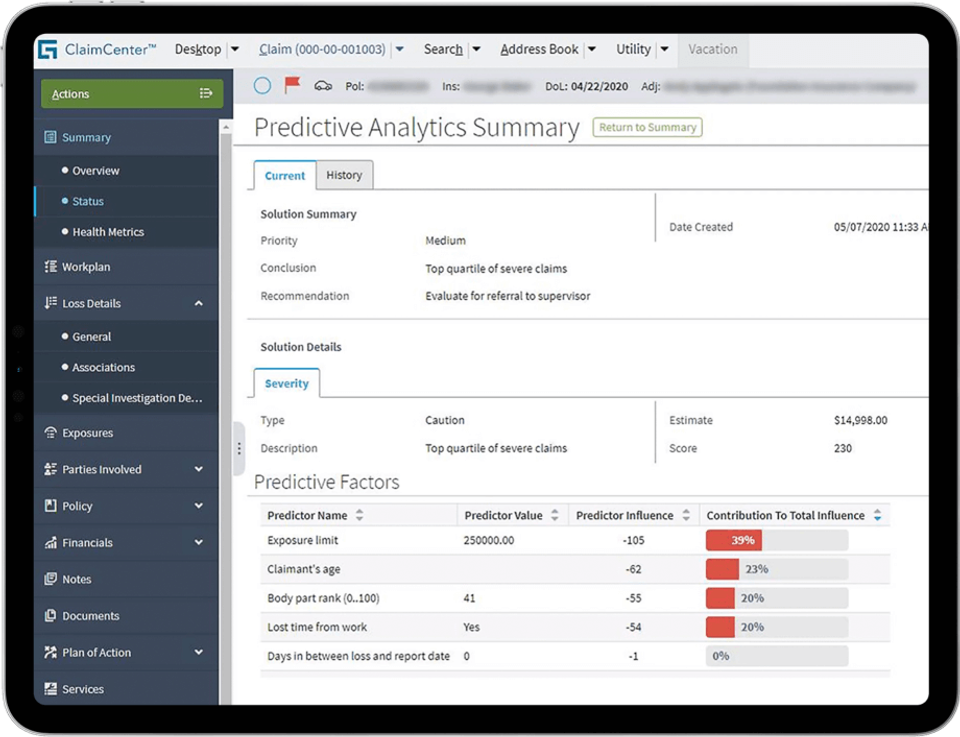Click the green Actions button
960x737 pixels.
131,93
